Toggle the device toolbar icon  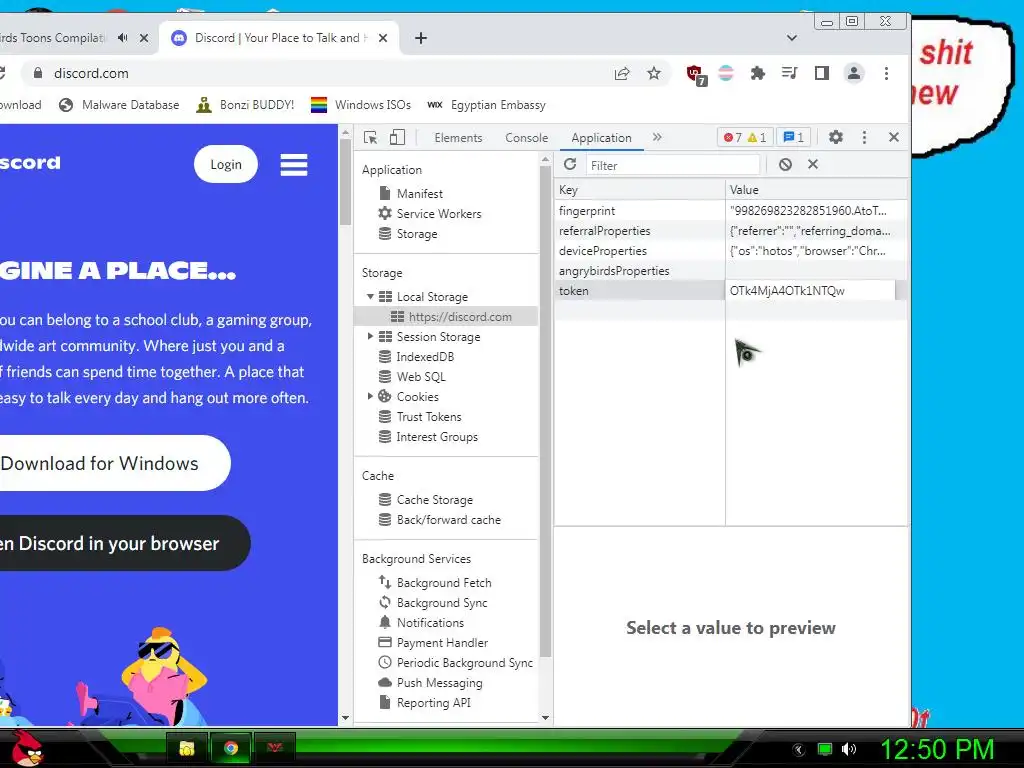pos(397,137)
